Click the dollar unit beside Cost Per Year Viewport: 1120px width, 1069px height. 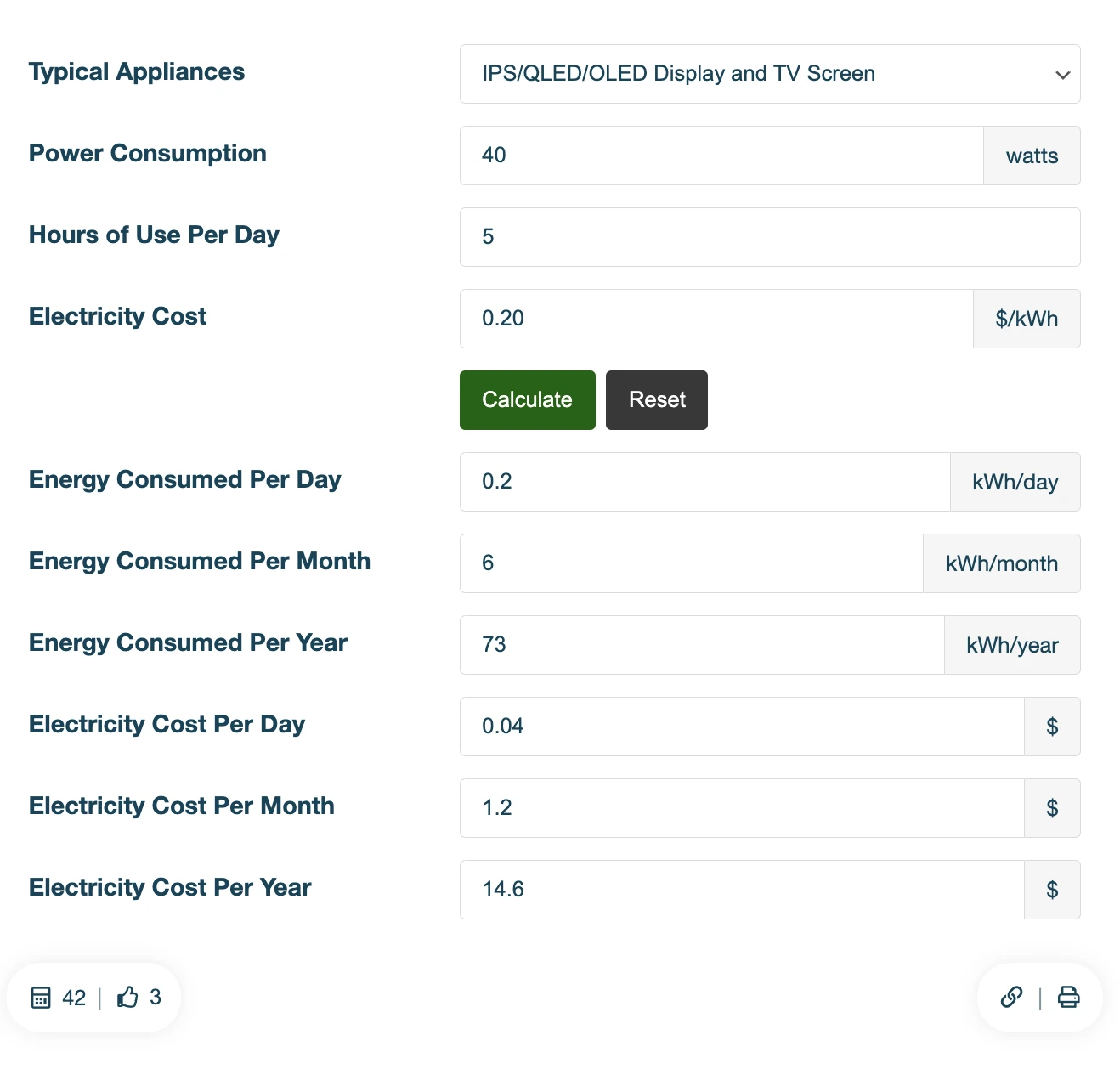pyautogui.click(x=1053, y=890)
